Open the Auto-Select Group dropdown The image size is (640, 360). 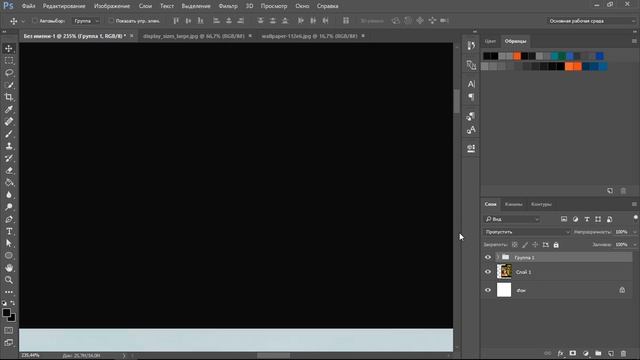click(86, 21)
